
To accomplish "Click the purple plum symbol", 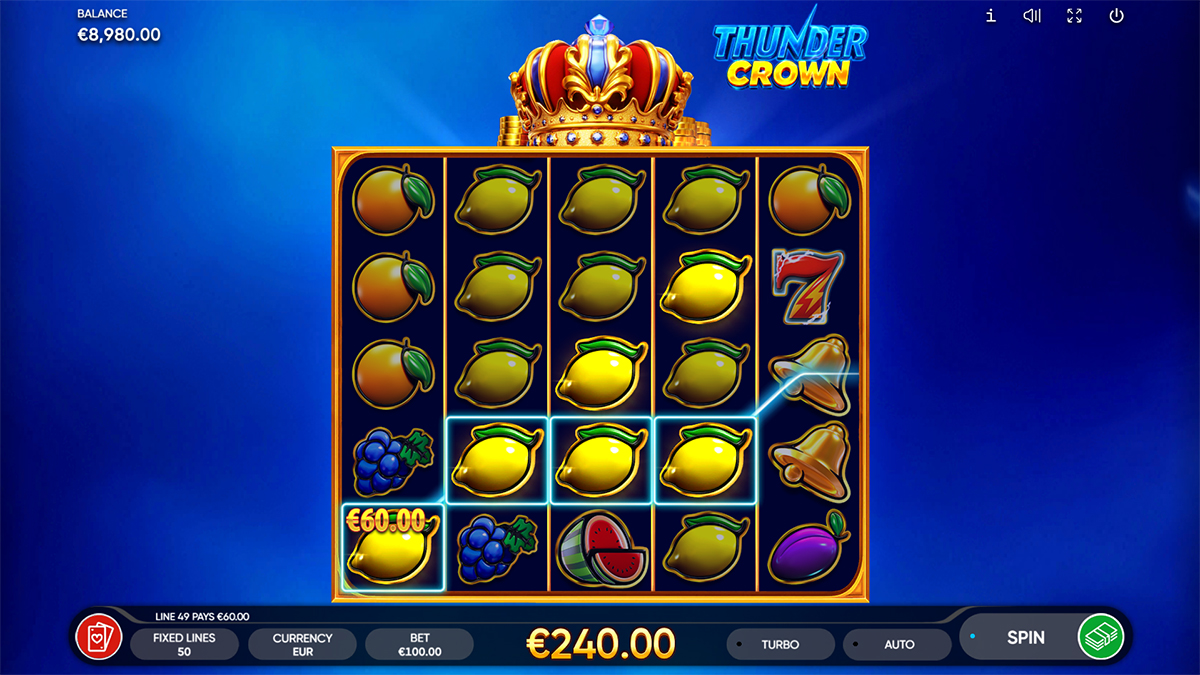I will click(x=809, y=548).
